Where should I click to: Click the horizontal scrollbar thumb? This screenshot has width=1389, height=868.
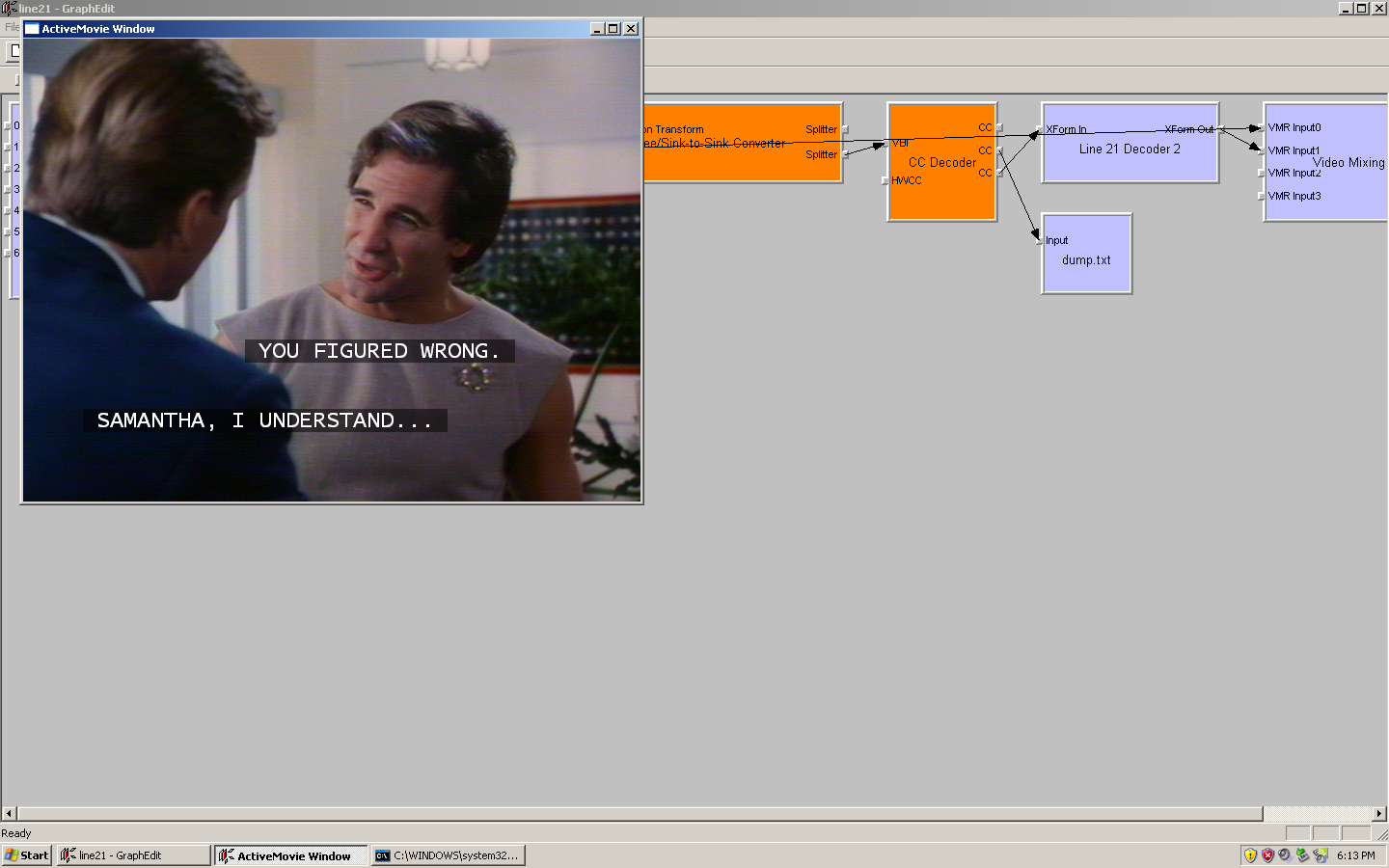click(x=640, y=814)
